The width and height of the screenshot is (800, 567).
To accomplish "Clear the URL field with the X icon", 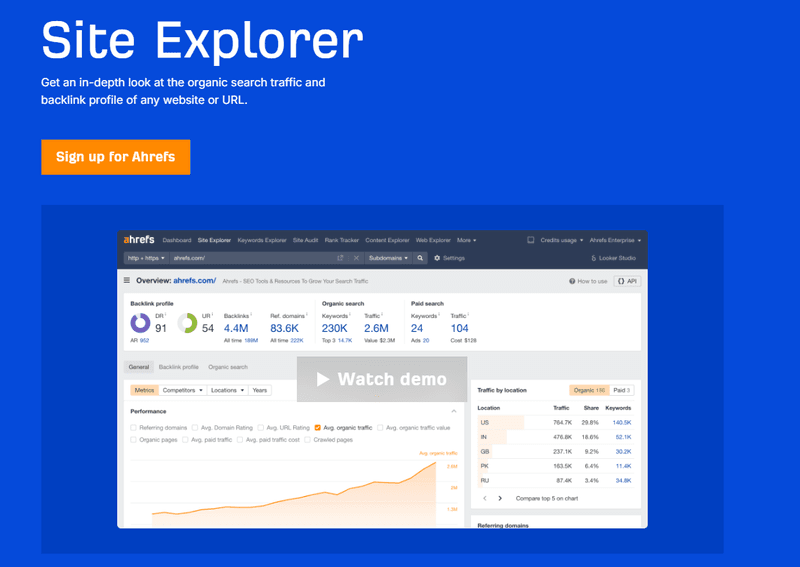I will coord(356,258).
